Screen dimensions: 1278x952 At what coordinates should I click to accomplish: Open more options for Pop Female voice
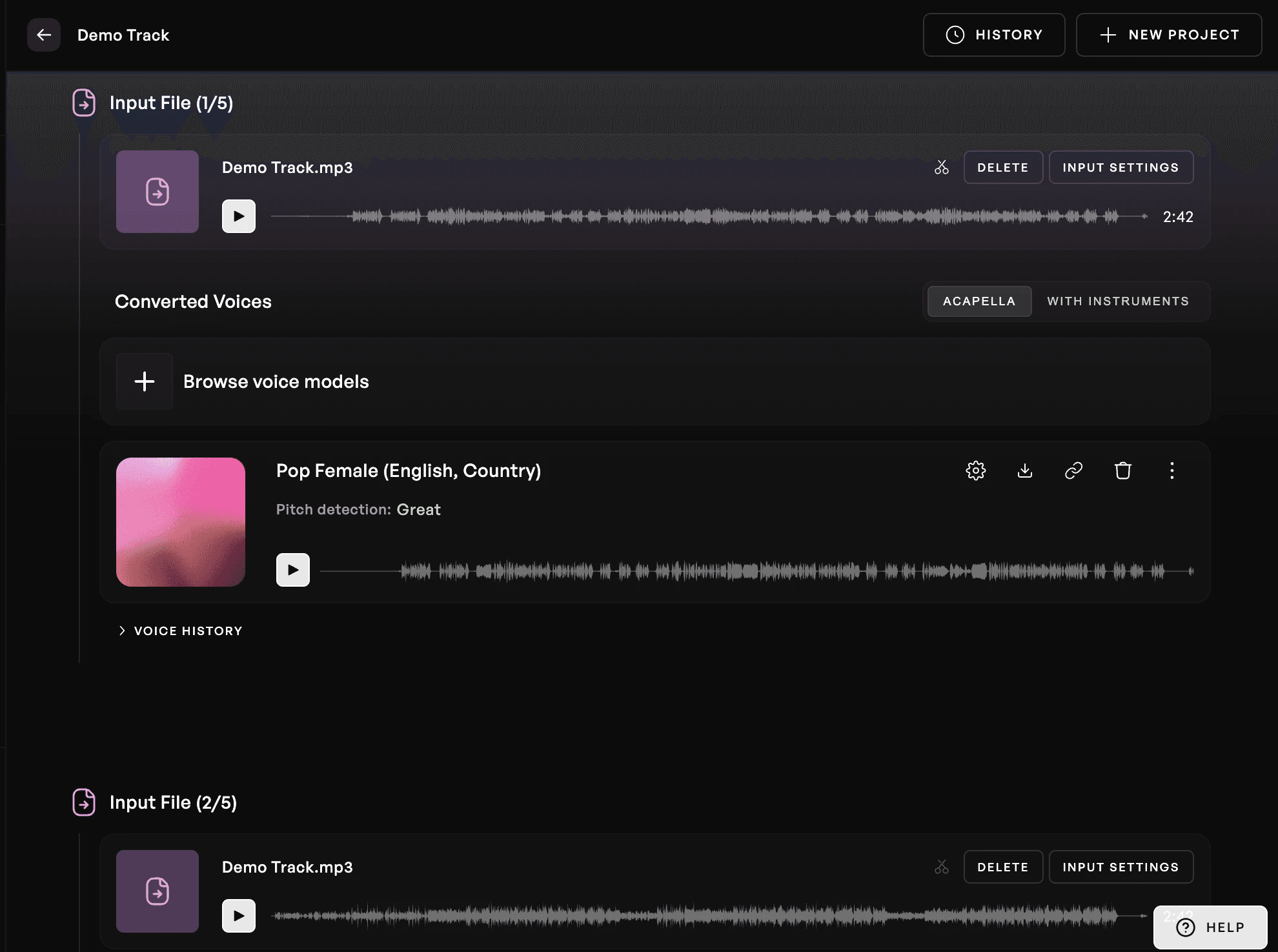click(1172, 471)
